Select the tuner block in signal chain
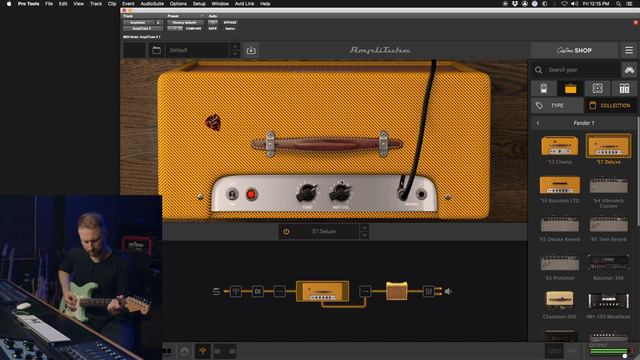 [236, 291]
